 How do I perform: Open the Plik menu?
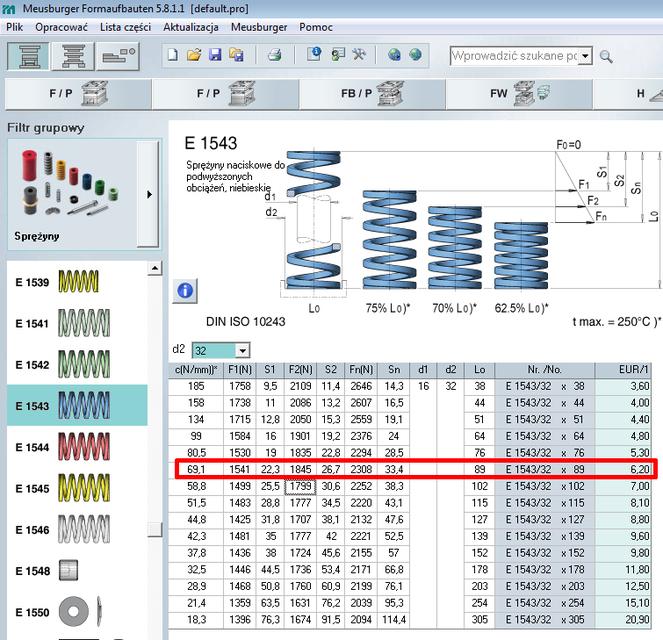point(14,27)
